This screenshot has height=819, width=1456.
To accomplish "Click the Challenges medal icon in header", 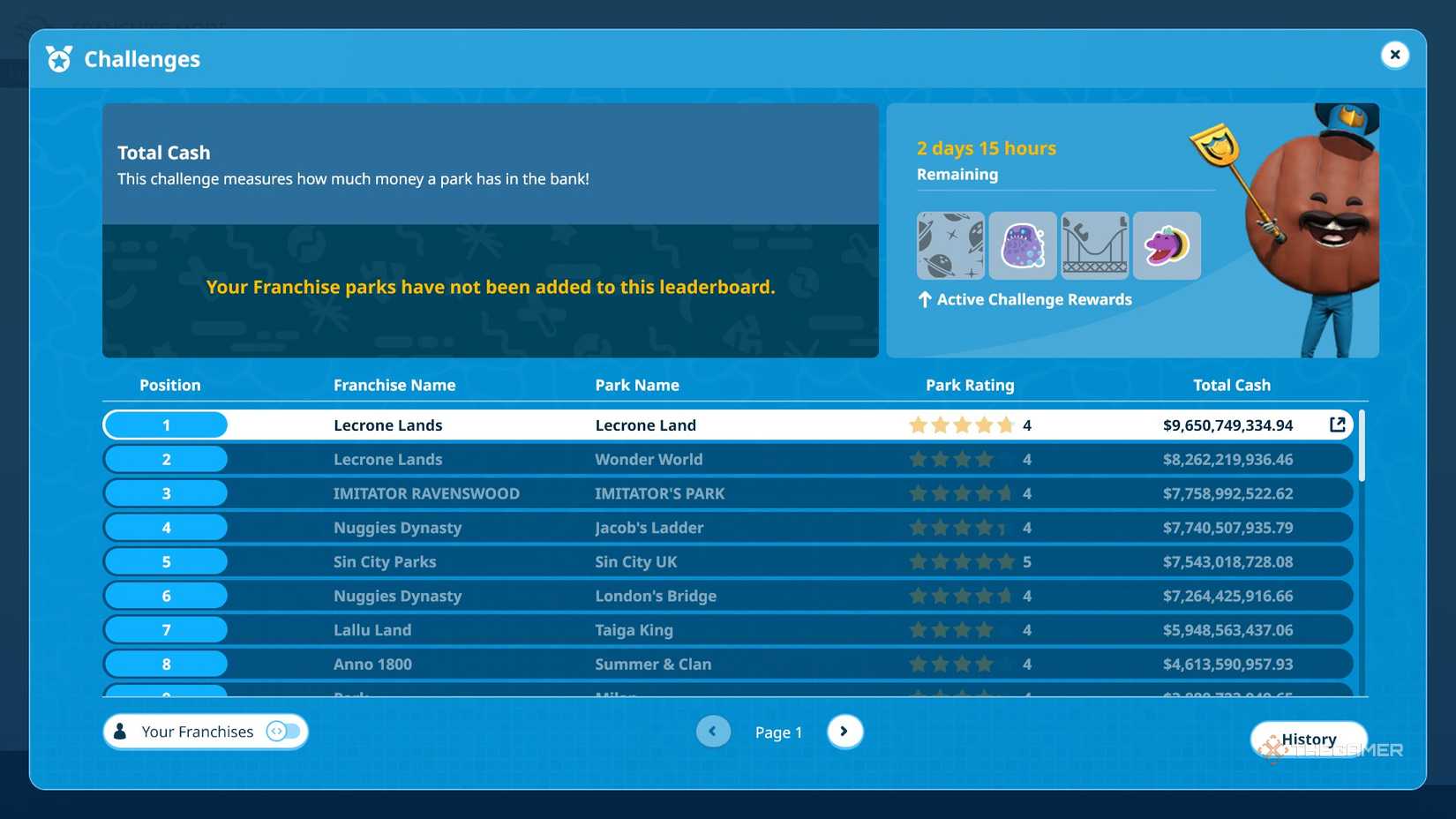I will (x=59, y=59).
